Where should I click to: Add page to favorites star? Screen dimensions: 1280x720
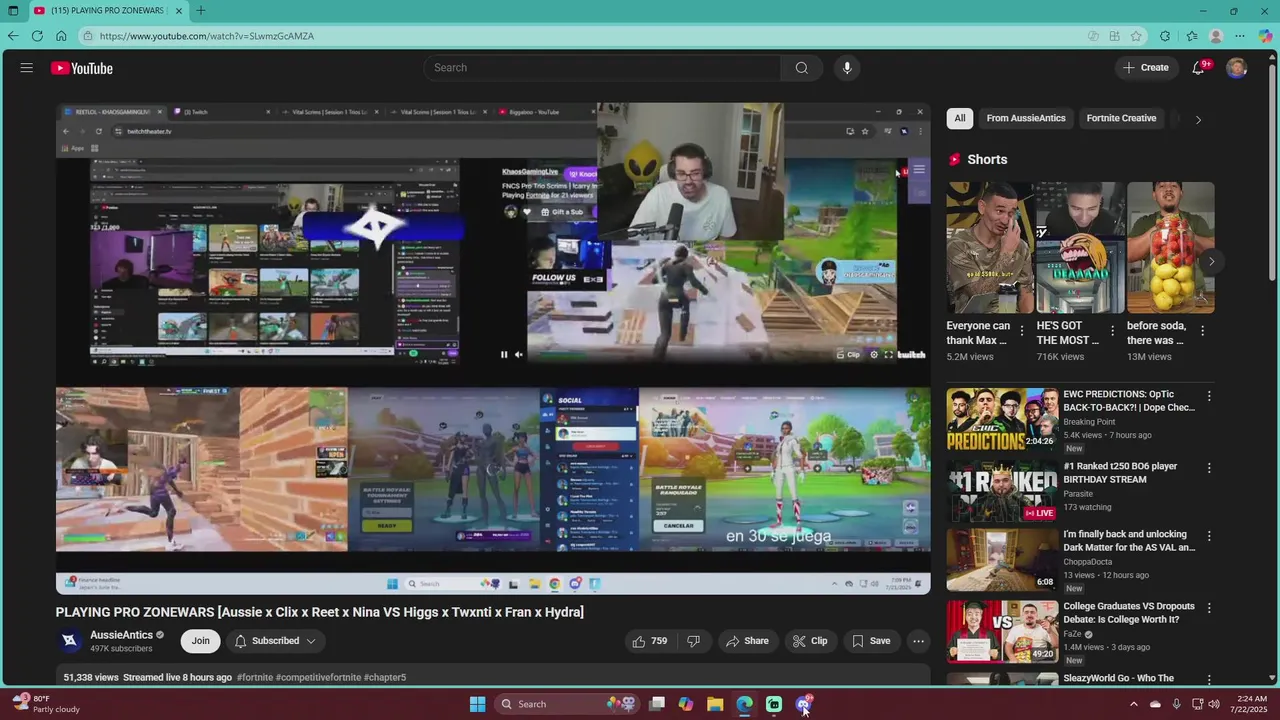pyautogui.click(x=1136, y=36)
